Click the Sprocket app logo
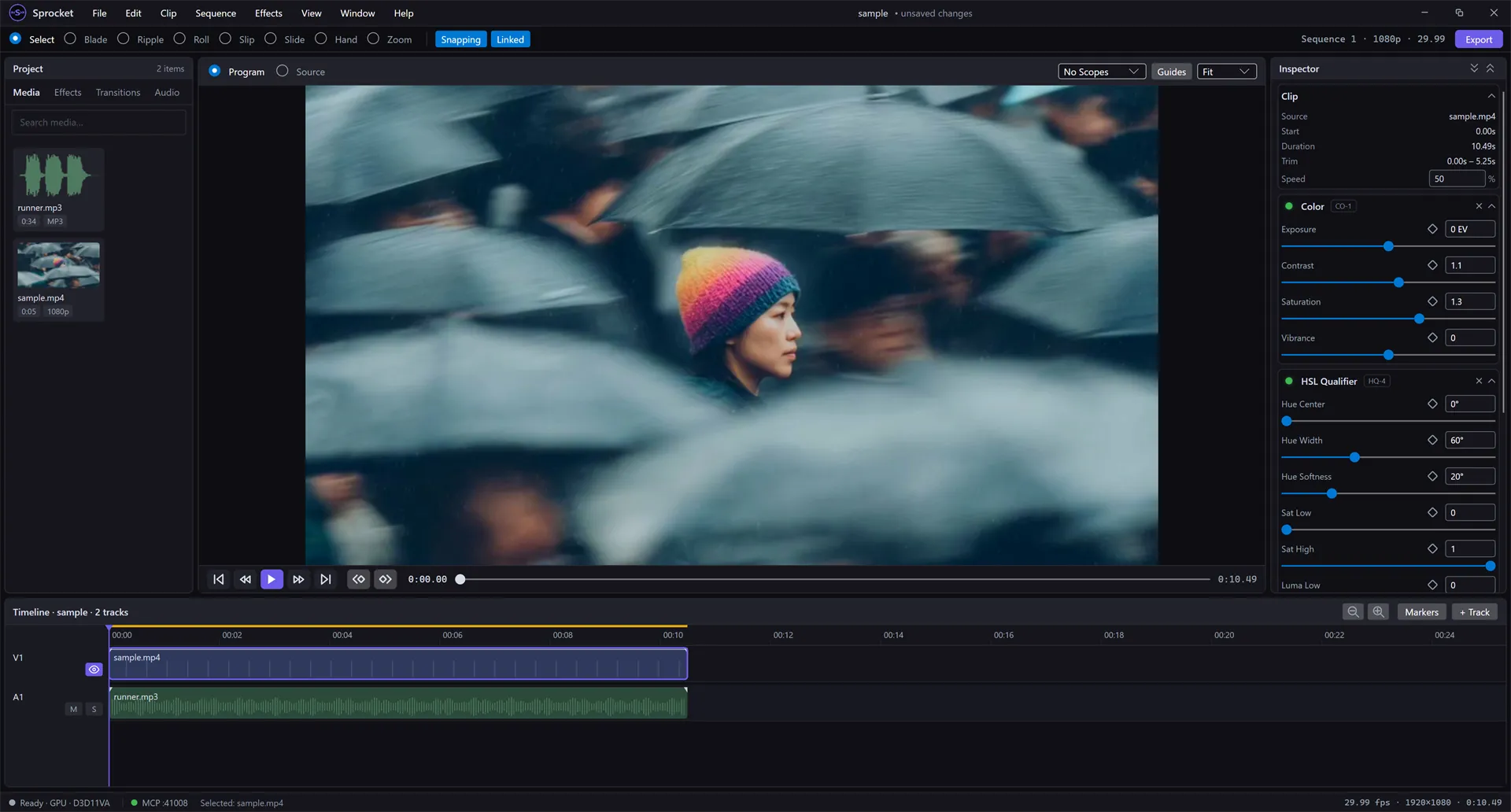 (x=17, y=13)
